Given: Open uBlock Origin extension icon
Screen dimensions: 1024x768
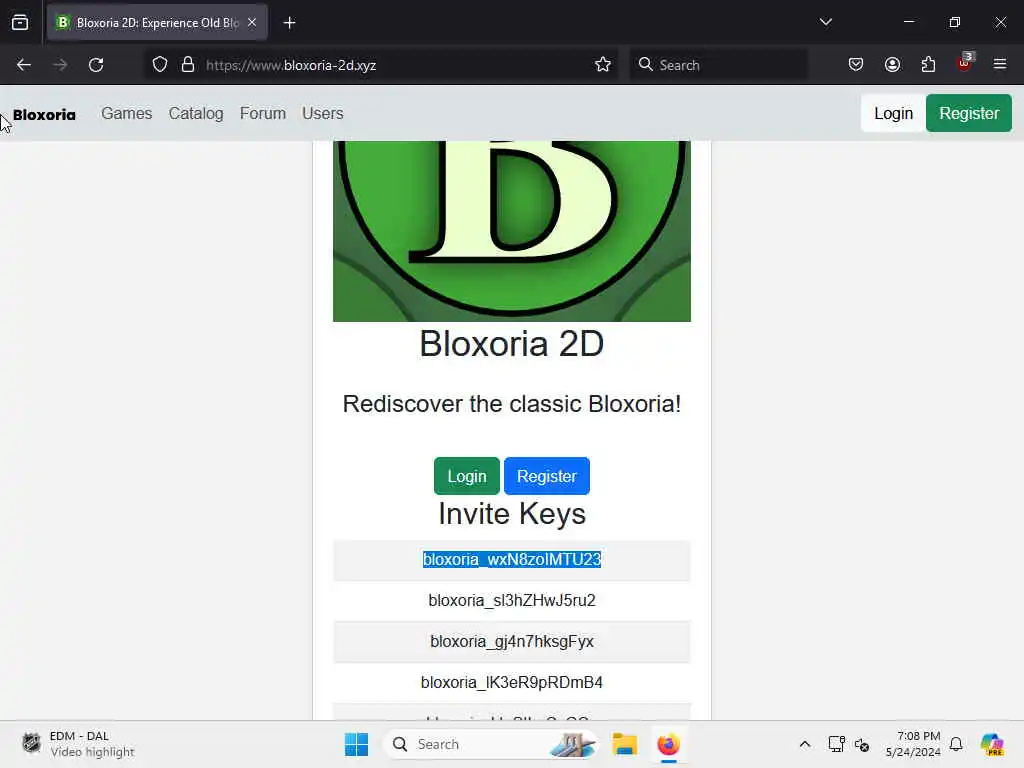Looking at the screenshot, I should click(965, 63).
